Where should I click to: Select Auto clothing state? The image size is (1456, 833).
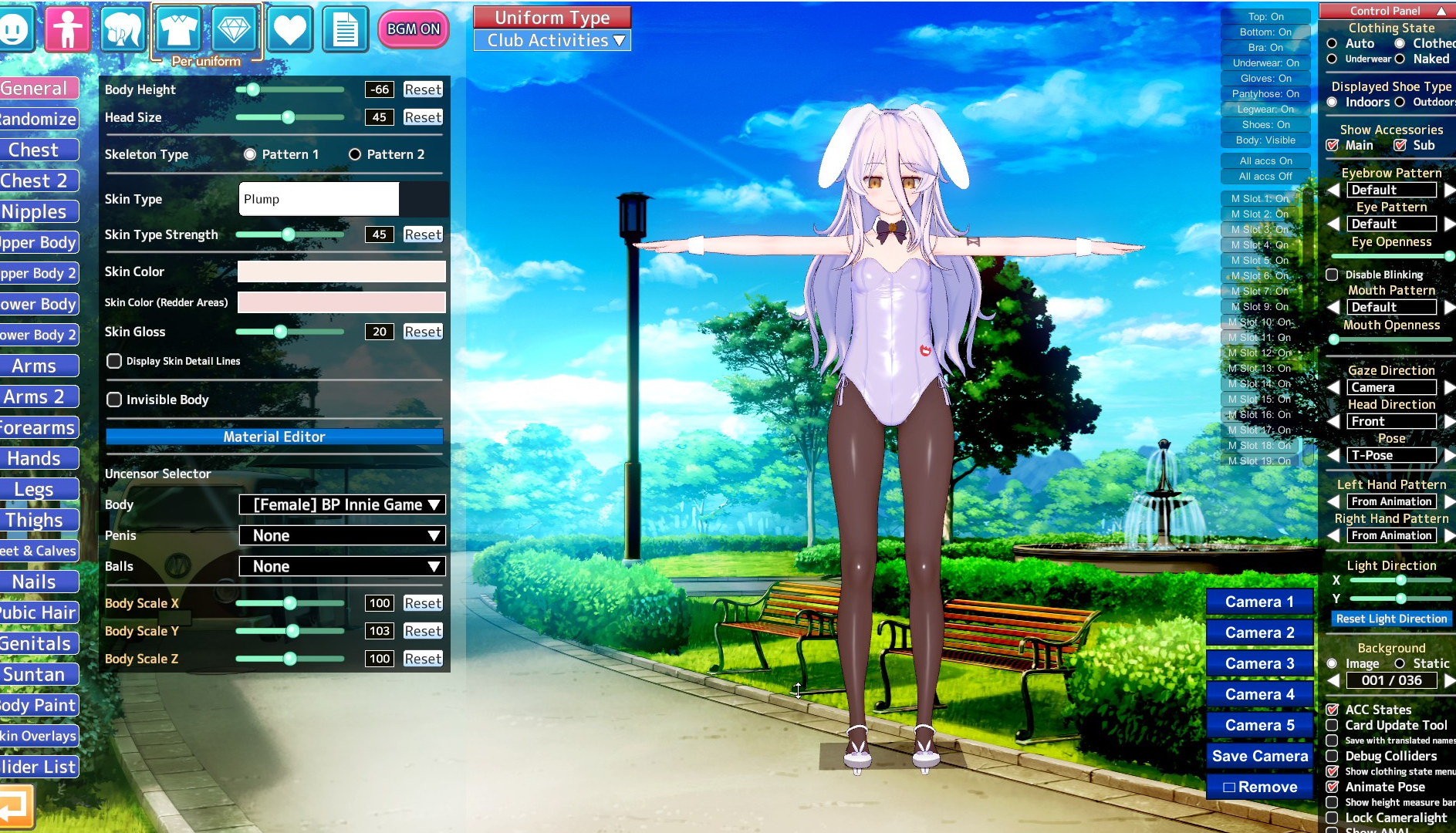(x=1332, y=44)
